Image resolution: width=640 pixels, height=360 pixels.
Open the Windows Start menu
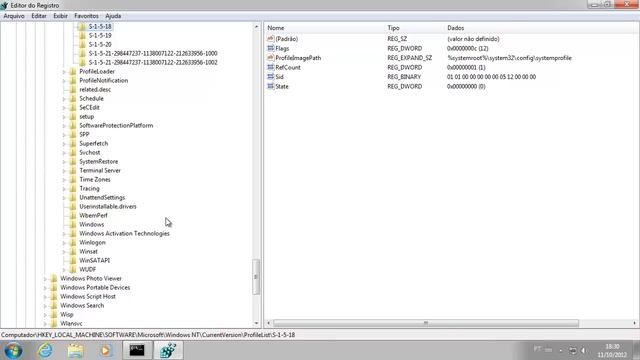tap(13, 351)
